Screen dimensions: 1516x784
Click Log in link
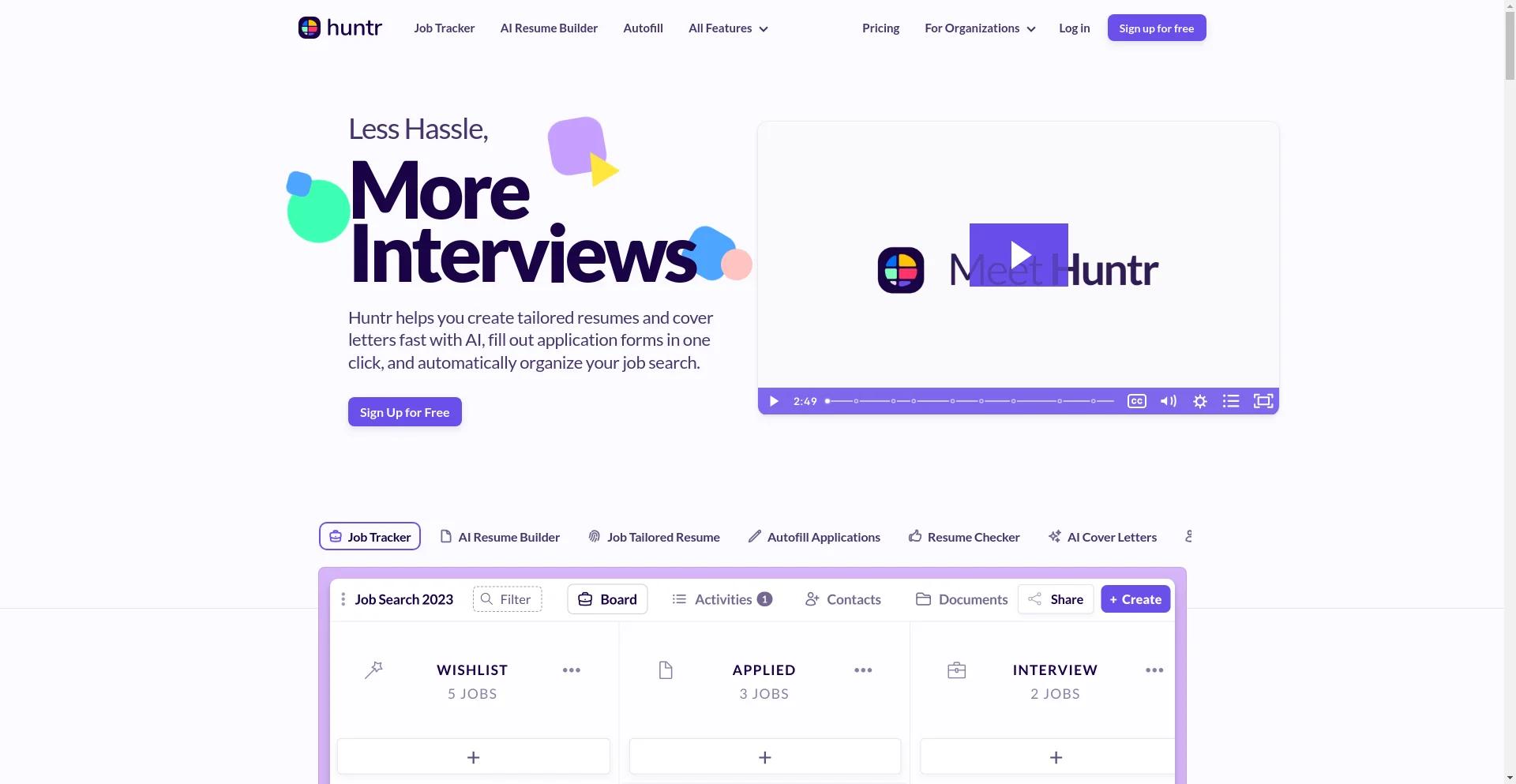[x=1074, y=28]
